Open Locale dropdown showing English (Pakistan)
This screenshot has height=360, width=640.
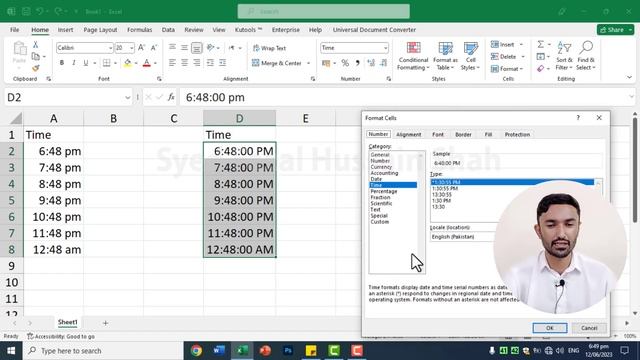pyautogui.click(x=463, y=237)
